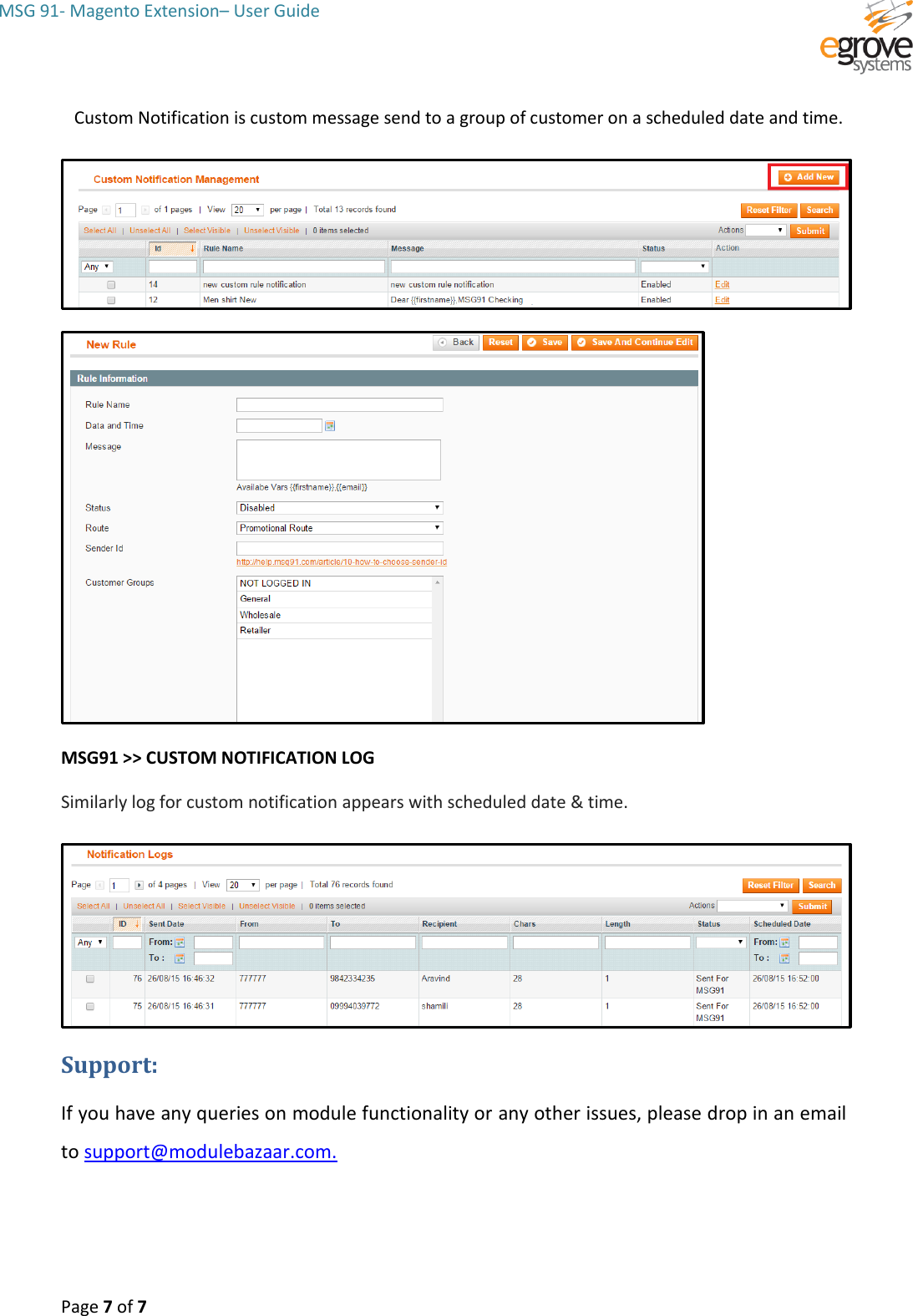
Task: Open Scheduled Date From calendar icon
Action: [784, 943]
